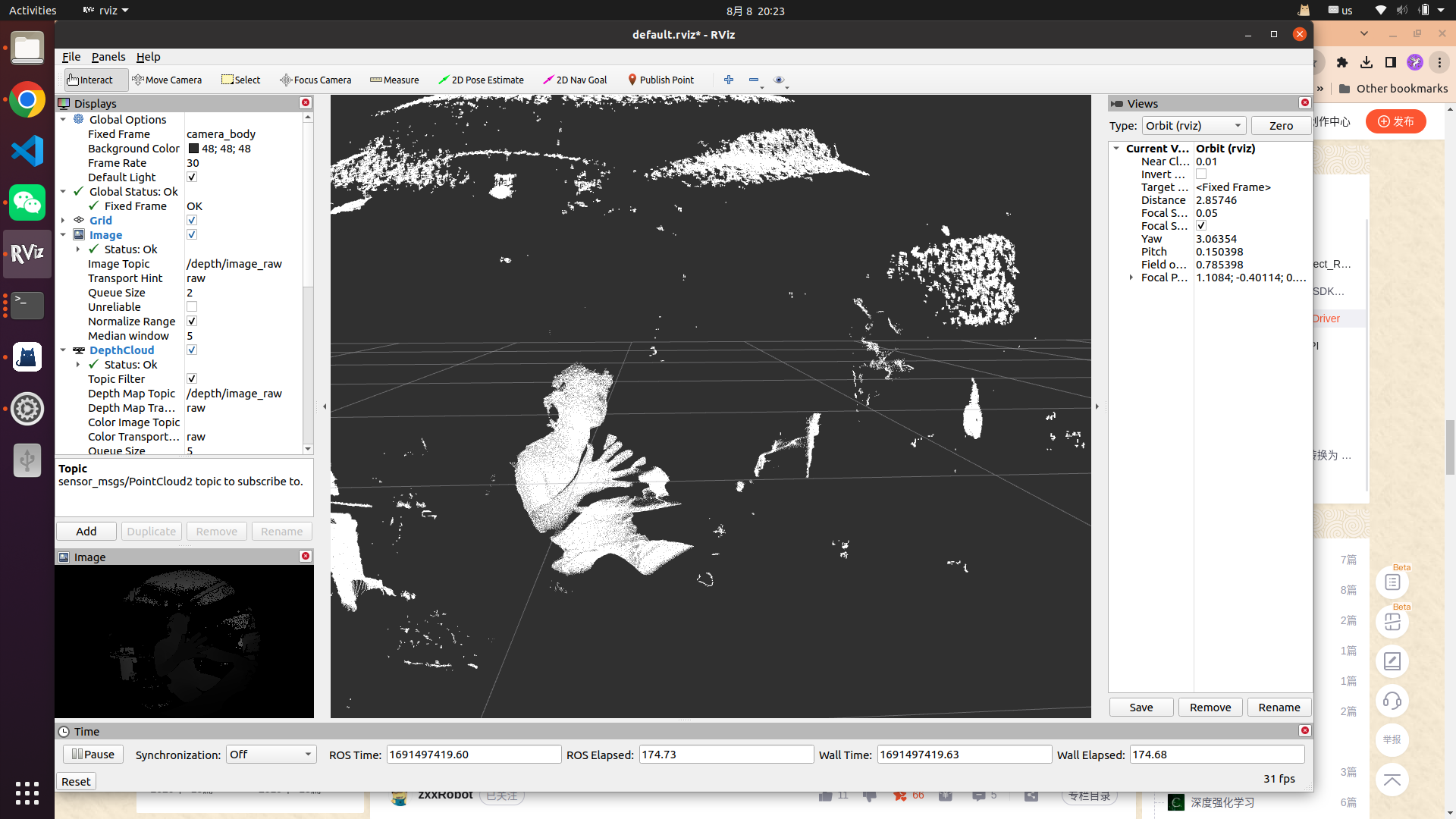Open the view Type dropdown
Viewport: 1456px width, 819px height.
pyautogui.click(x=1194, y=126)
